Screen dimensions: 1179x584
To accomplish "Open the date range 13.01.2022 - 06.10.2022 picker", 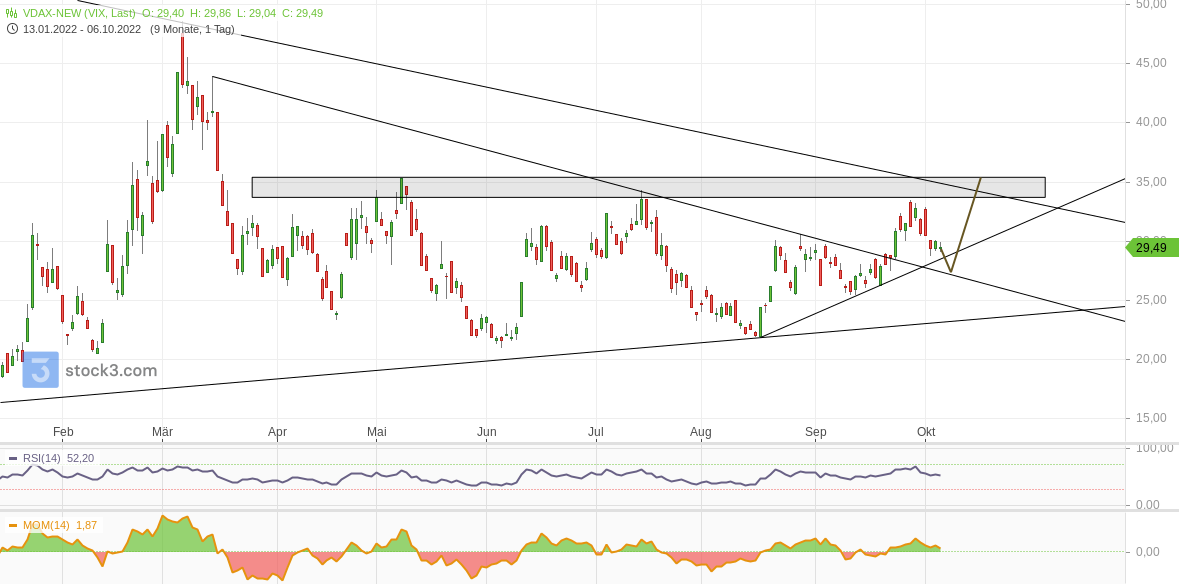I will 80,29.
